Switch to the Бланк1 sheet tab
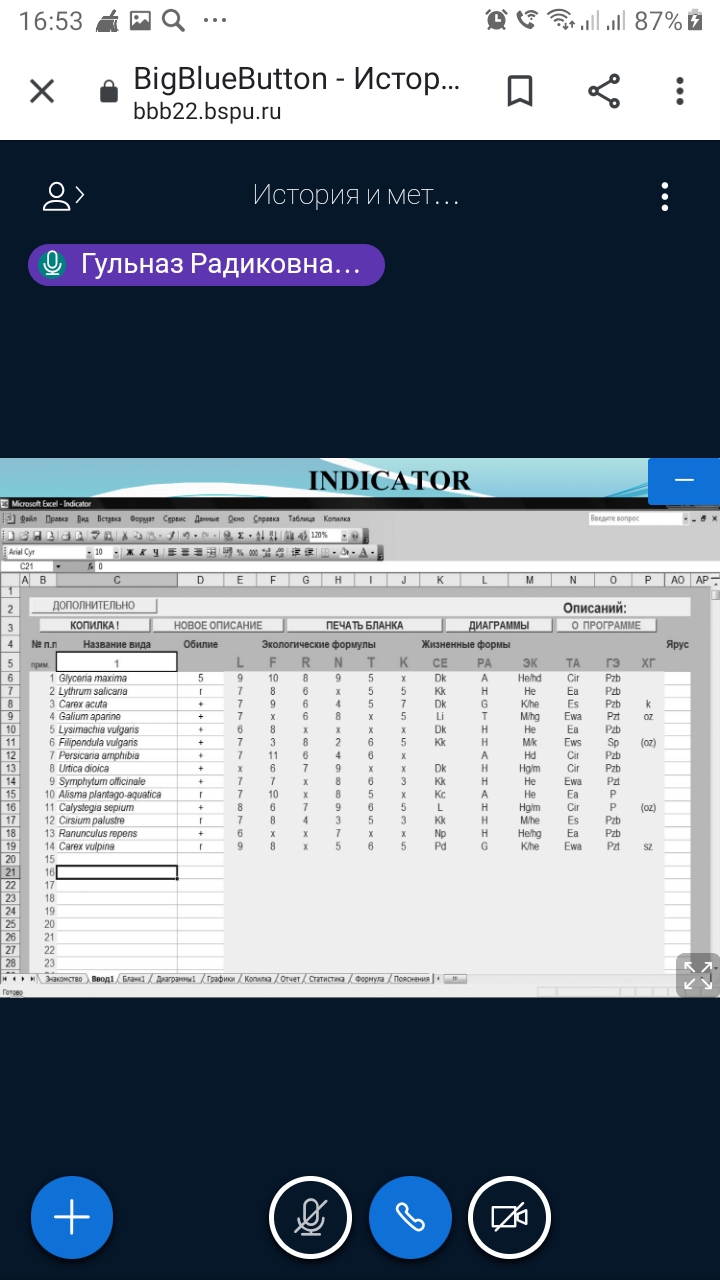 (132, 979)
